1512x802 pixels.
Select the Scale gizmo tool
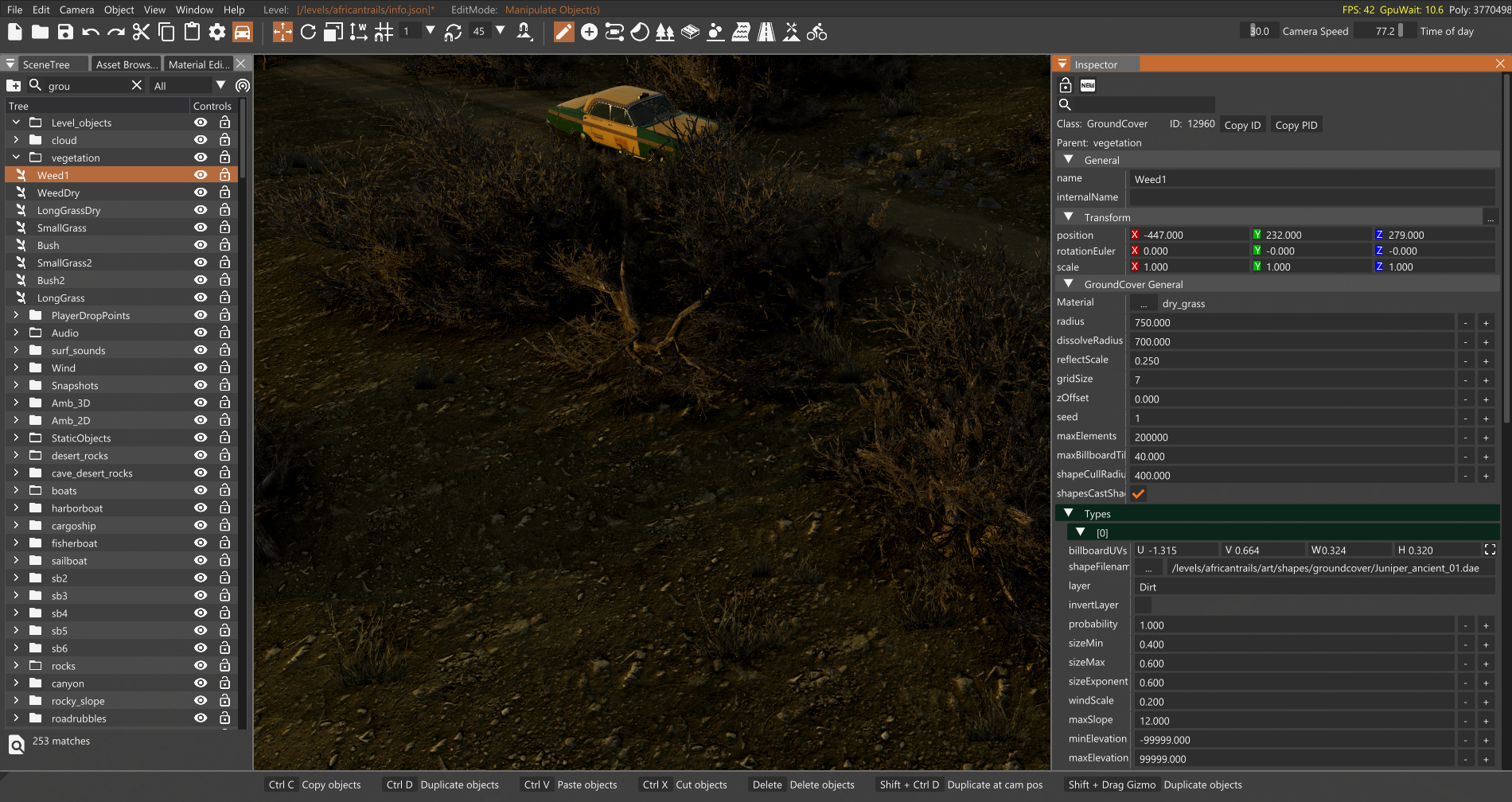[x=333, y=32]
